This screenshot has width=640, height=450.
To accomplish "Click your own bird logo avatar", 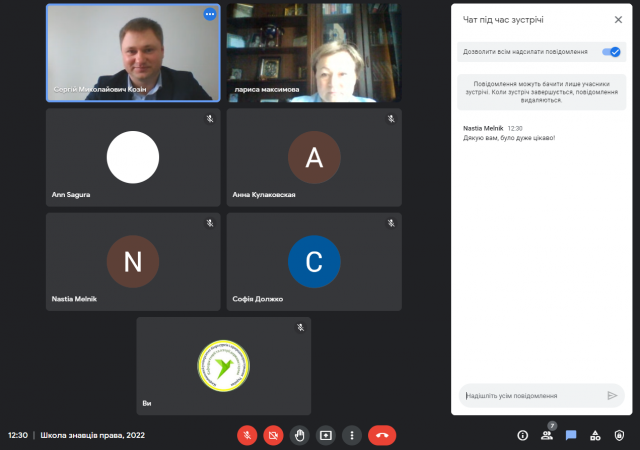I will (x=224, y=366).
